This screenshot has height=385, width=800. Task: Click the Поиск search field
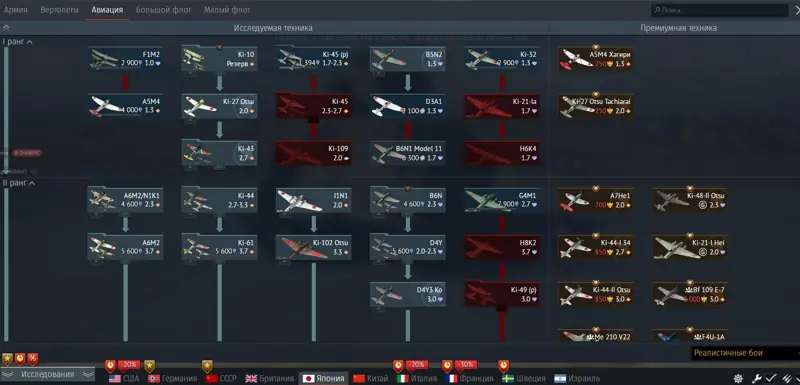pos(720,10)
